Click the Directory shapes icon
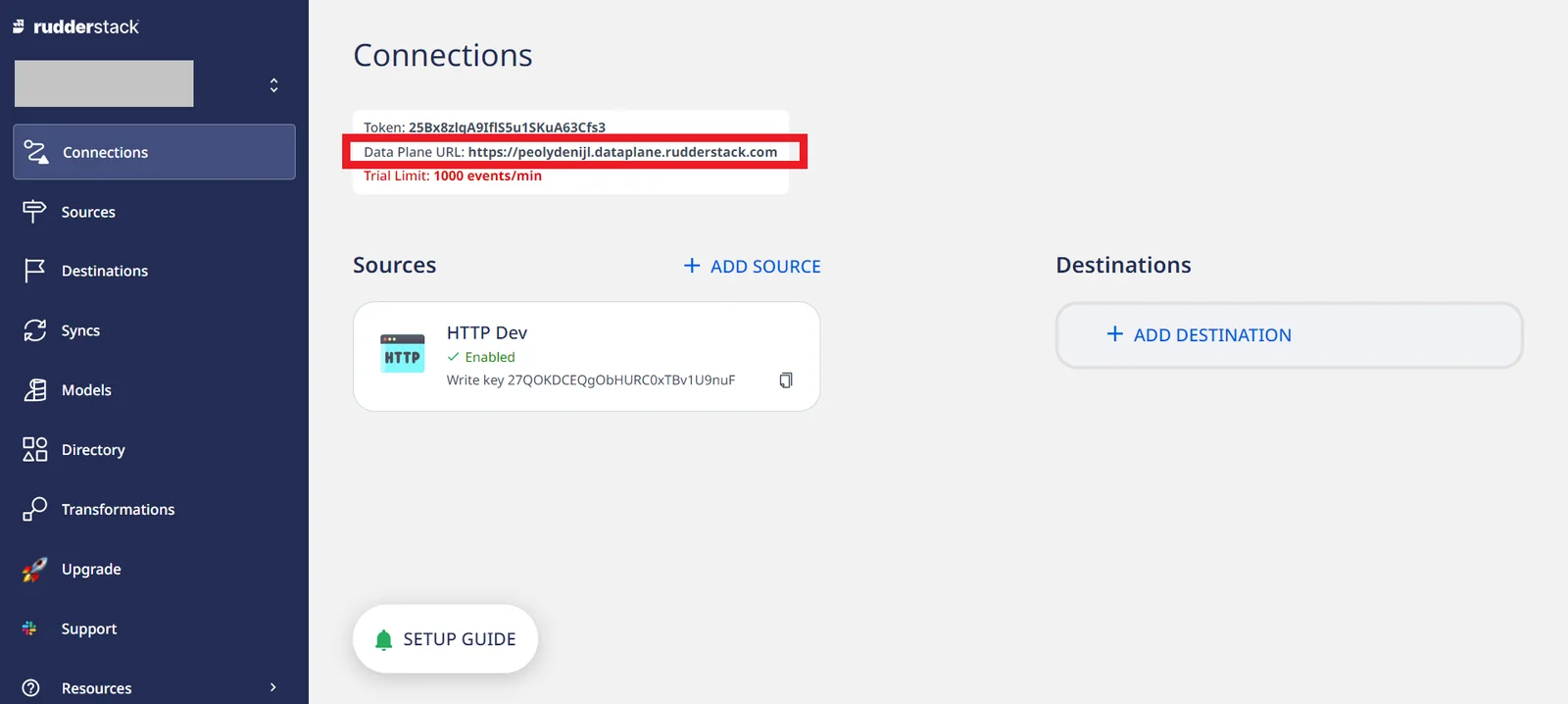The width and height of the screenshot is (1568, 704). (35, 449)
